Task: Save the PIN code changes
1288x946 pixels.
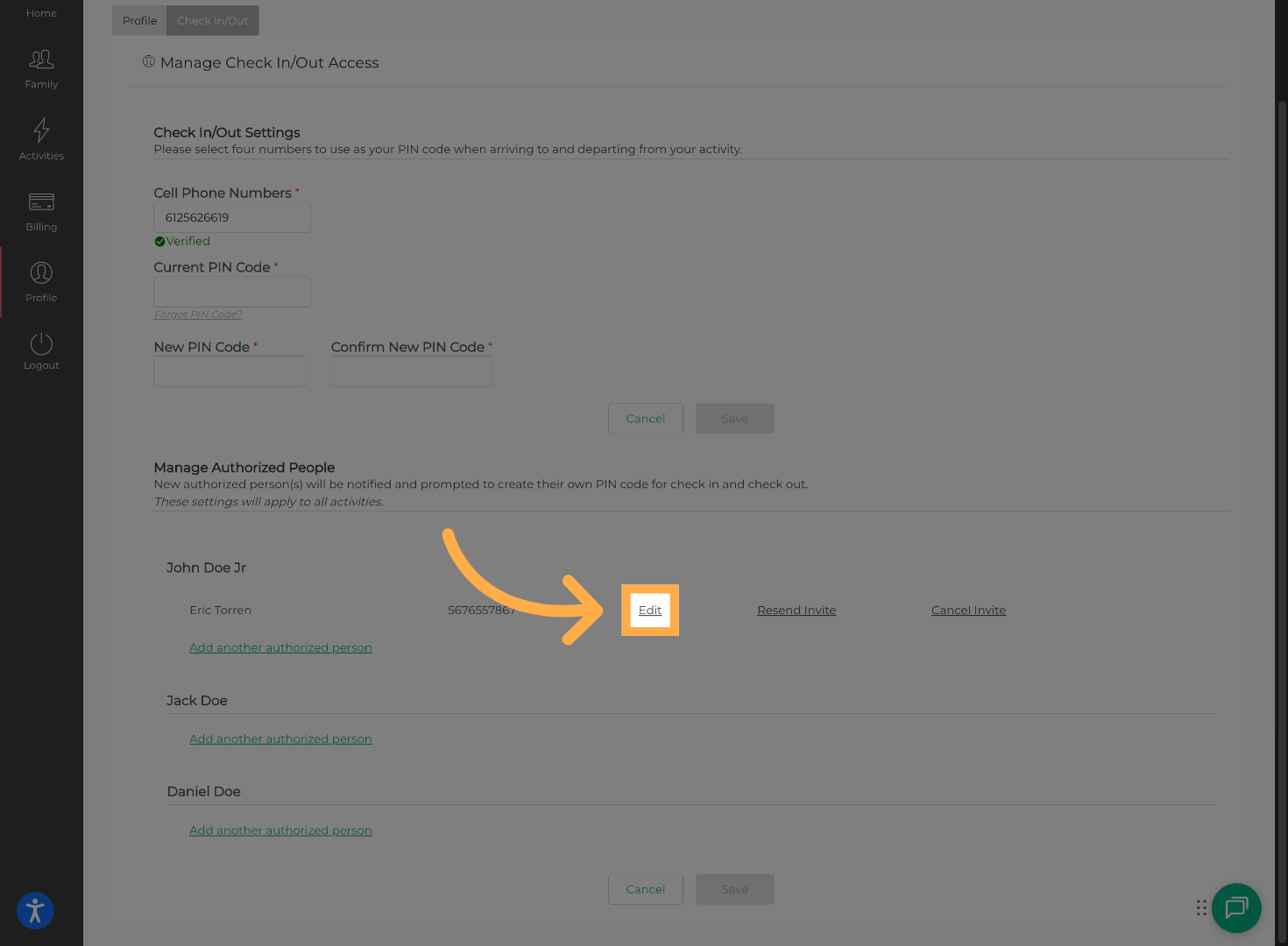Action: 734,418
